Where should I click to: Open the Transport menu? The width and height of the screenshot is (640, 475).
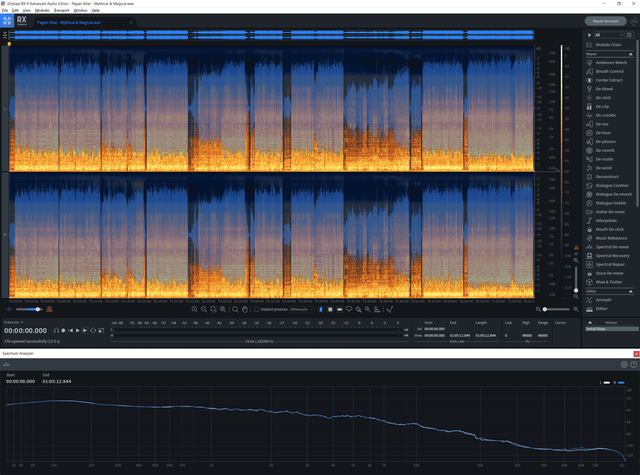62,10
